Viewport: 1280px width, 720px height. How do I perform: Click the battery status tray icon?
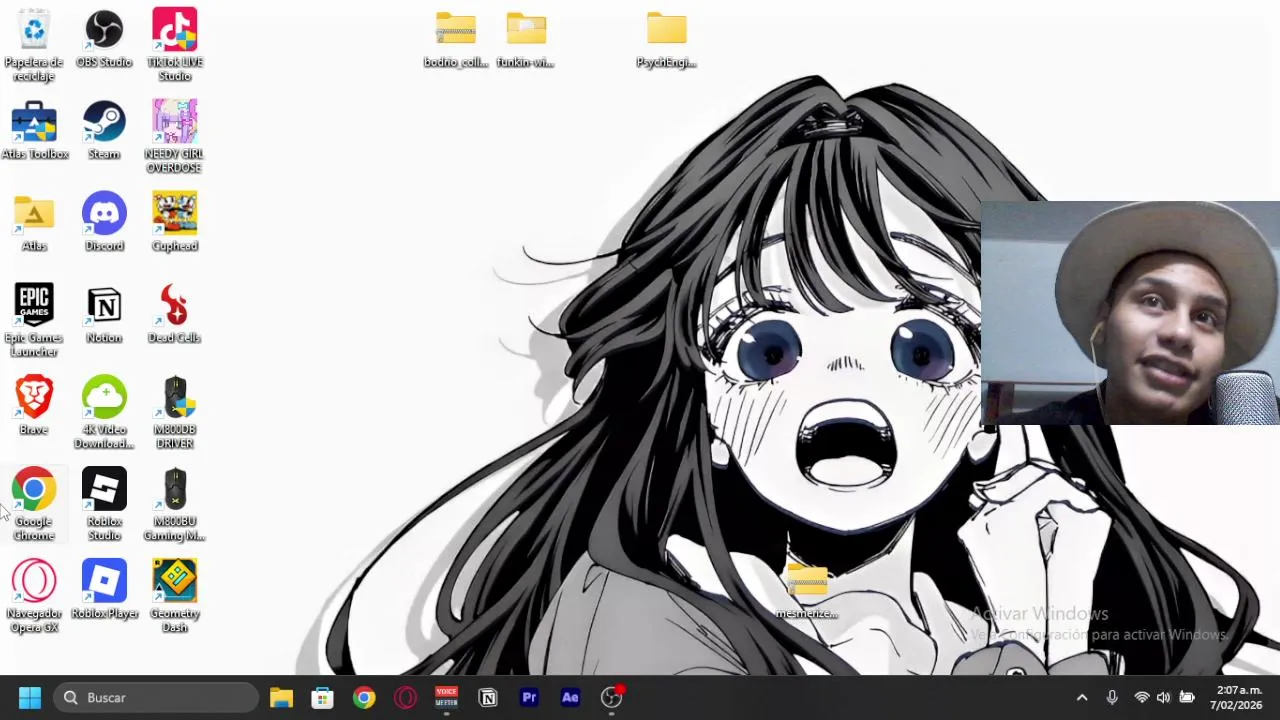(x=1187, y=697)
